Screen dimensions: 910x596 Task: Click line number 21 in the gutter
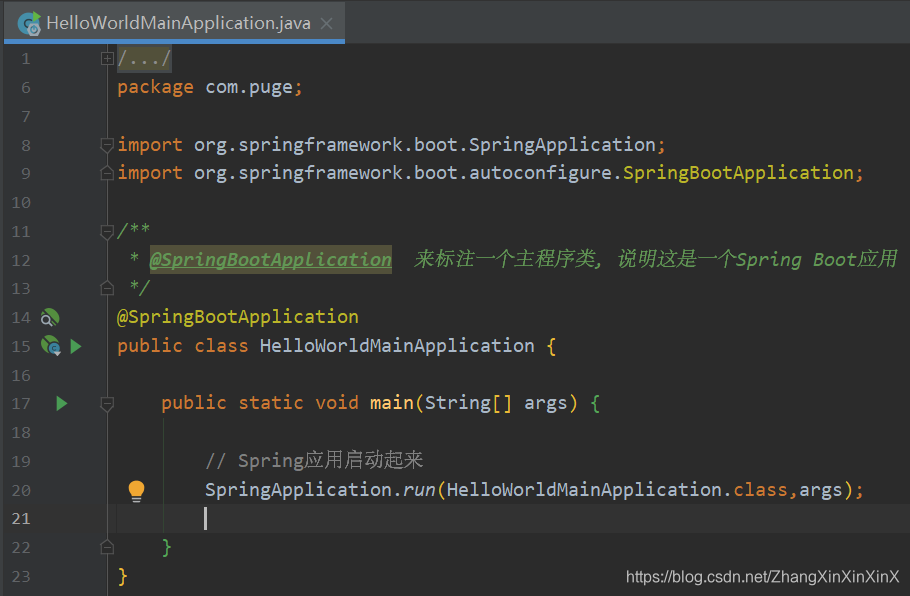21,518
